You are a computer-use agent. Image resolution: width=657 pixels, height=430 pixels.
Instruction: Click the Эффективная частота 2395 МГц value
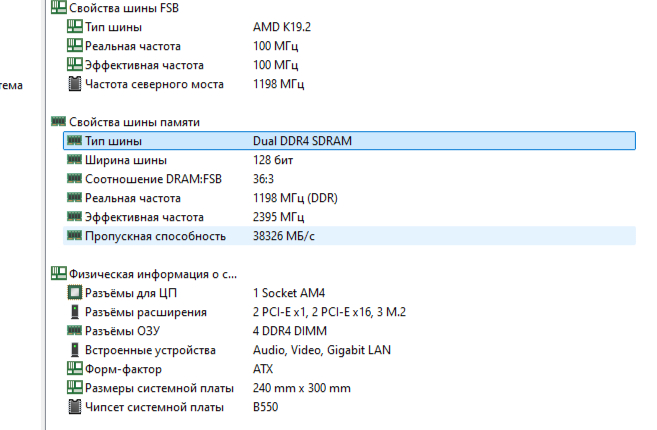click(x=278, y=217)
